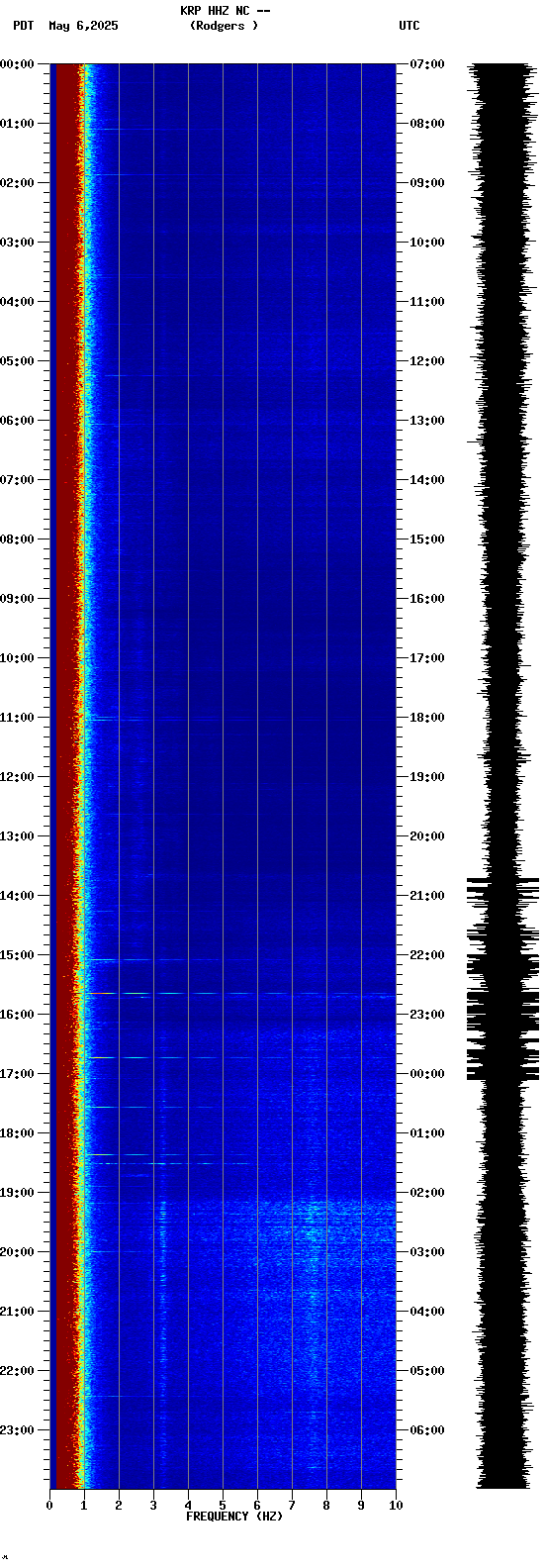The height and width of the screenshot is (1568, 546).
Task: Click the PDT timezone label
Action: point(23,26)
